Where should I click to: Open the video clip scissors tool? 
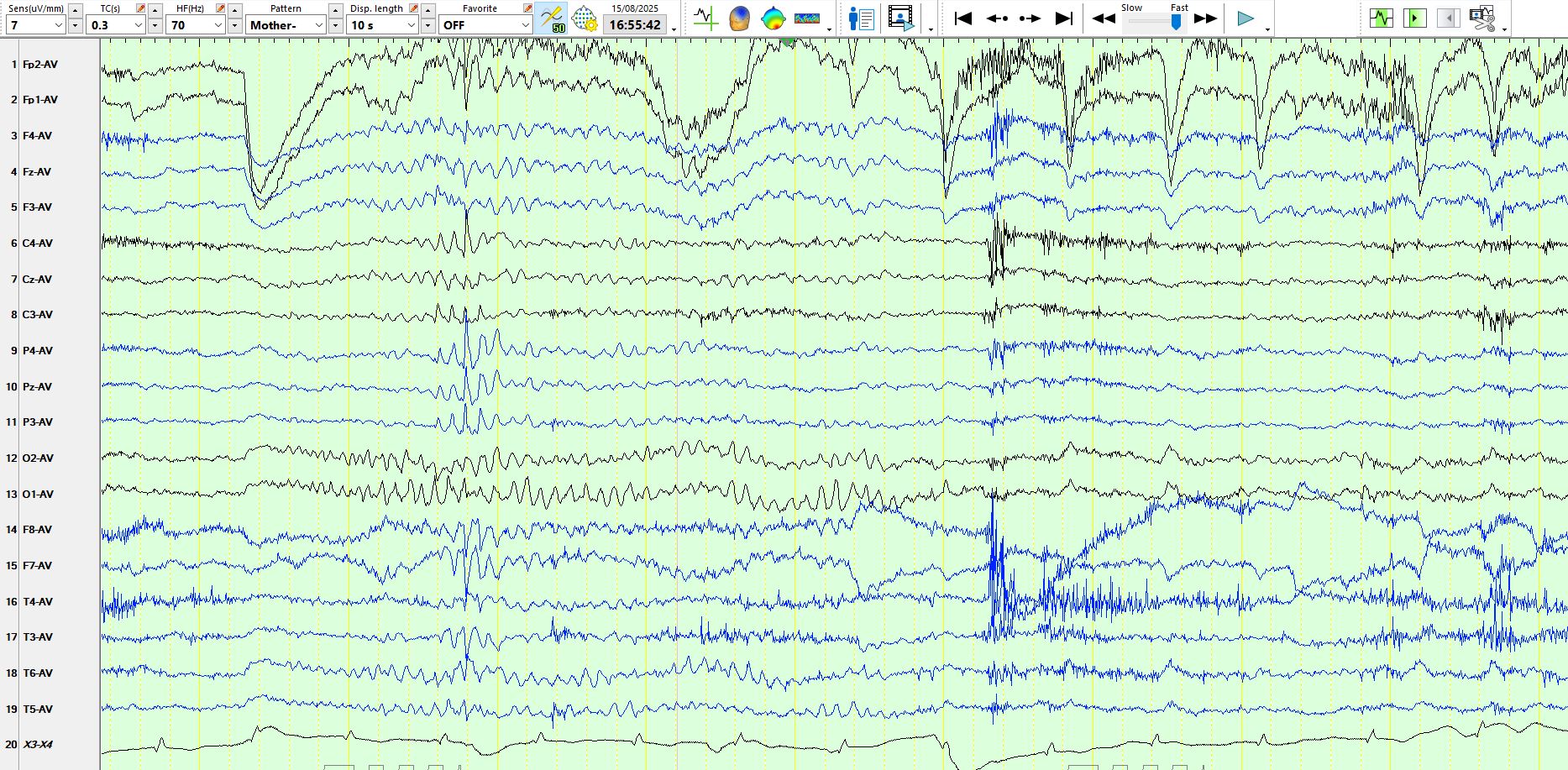coord(1482,18)
